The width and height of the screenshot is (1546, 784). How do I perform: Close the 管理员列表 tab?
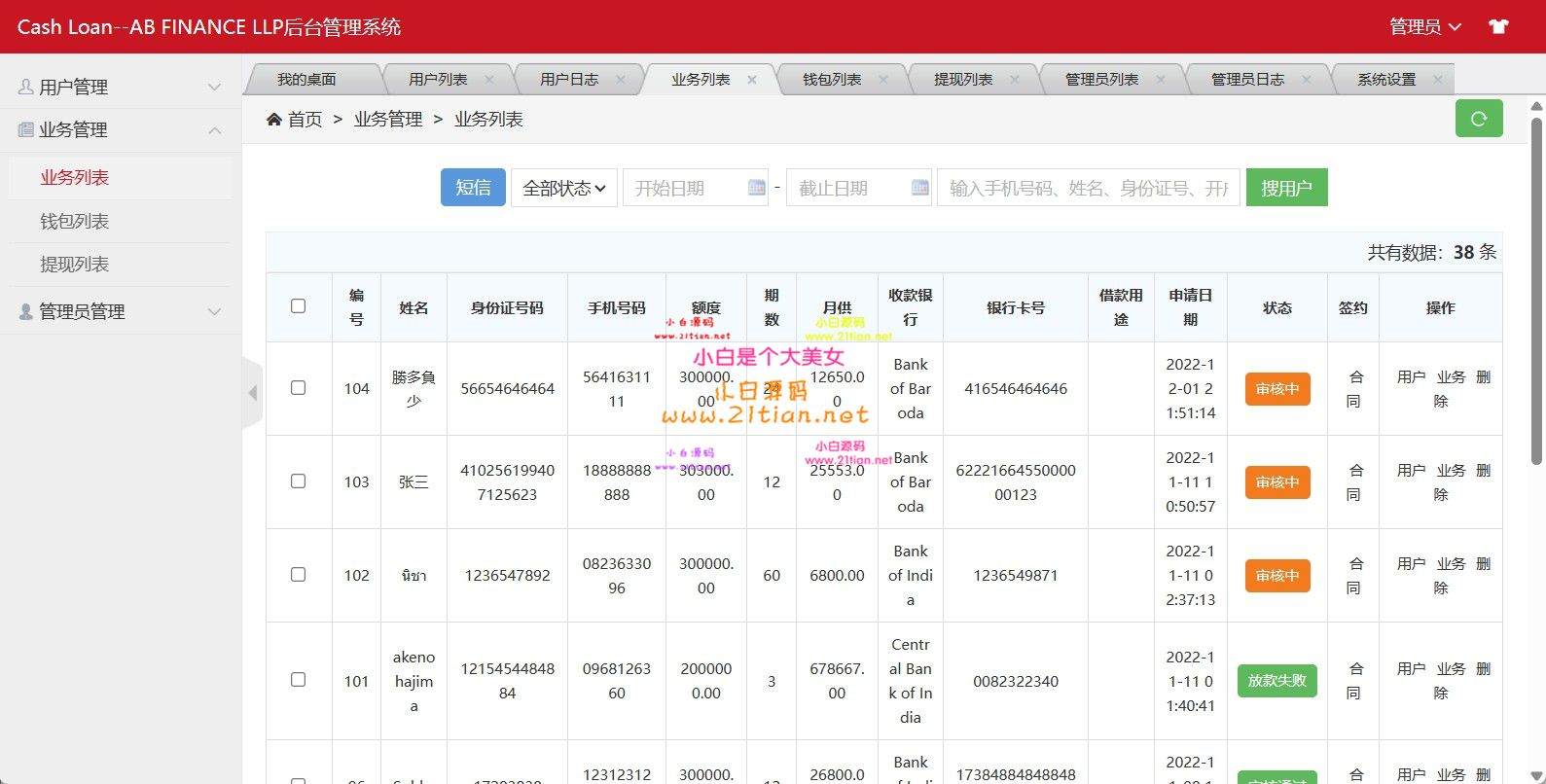[1160, 80]
